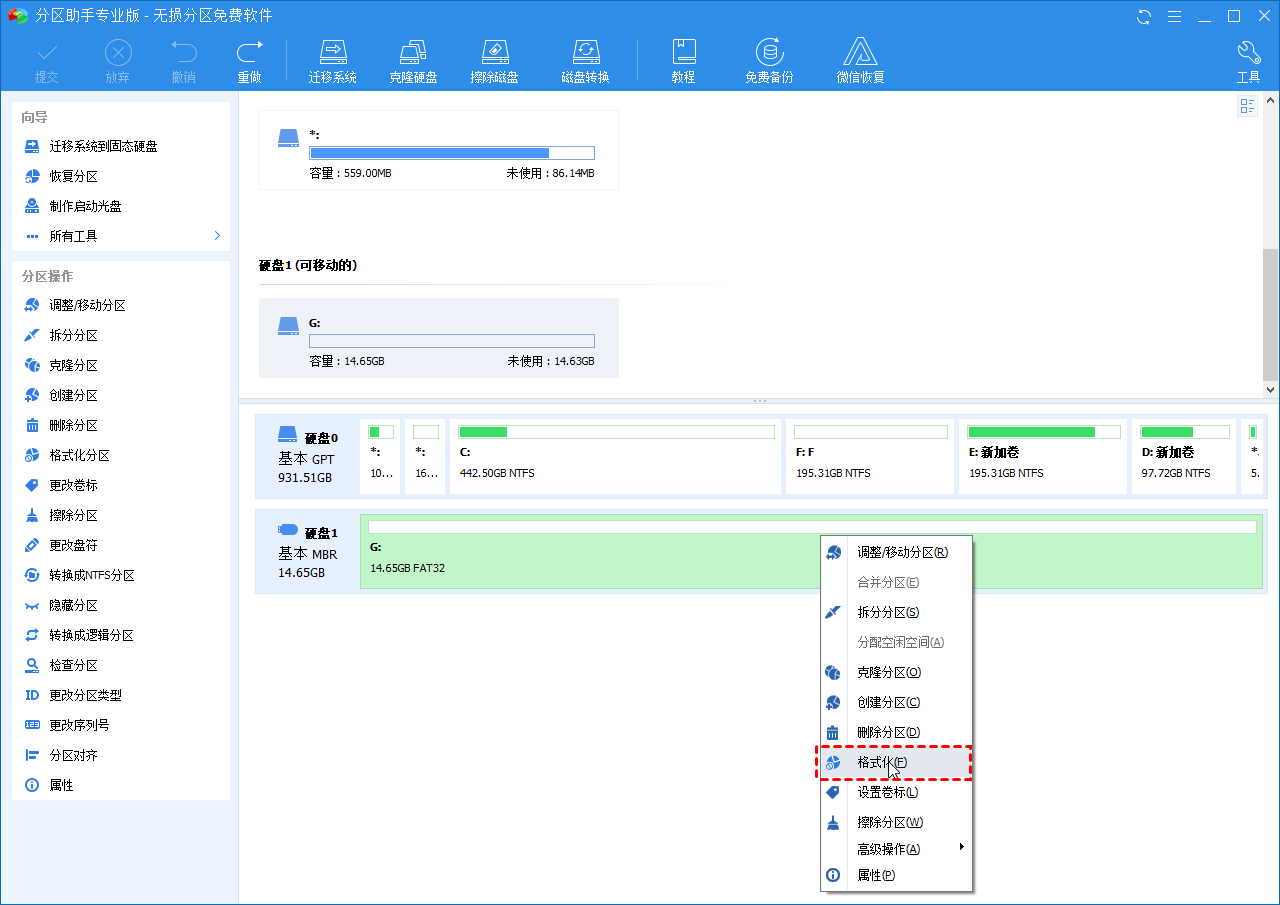Click the refresh icon in title bar

1144,16
